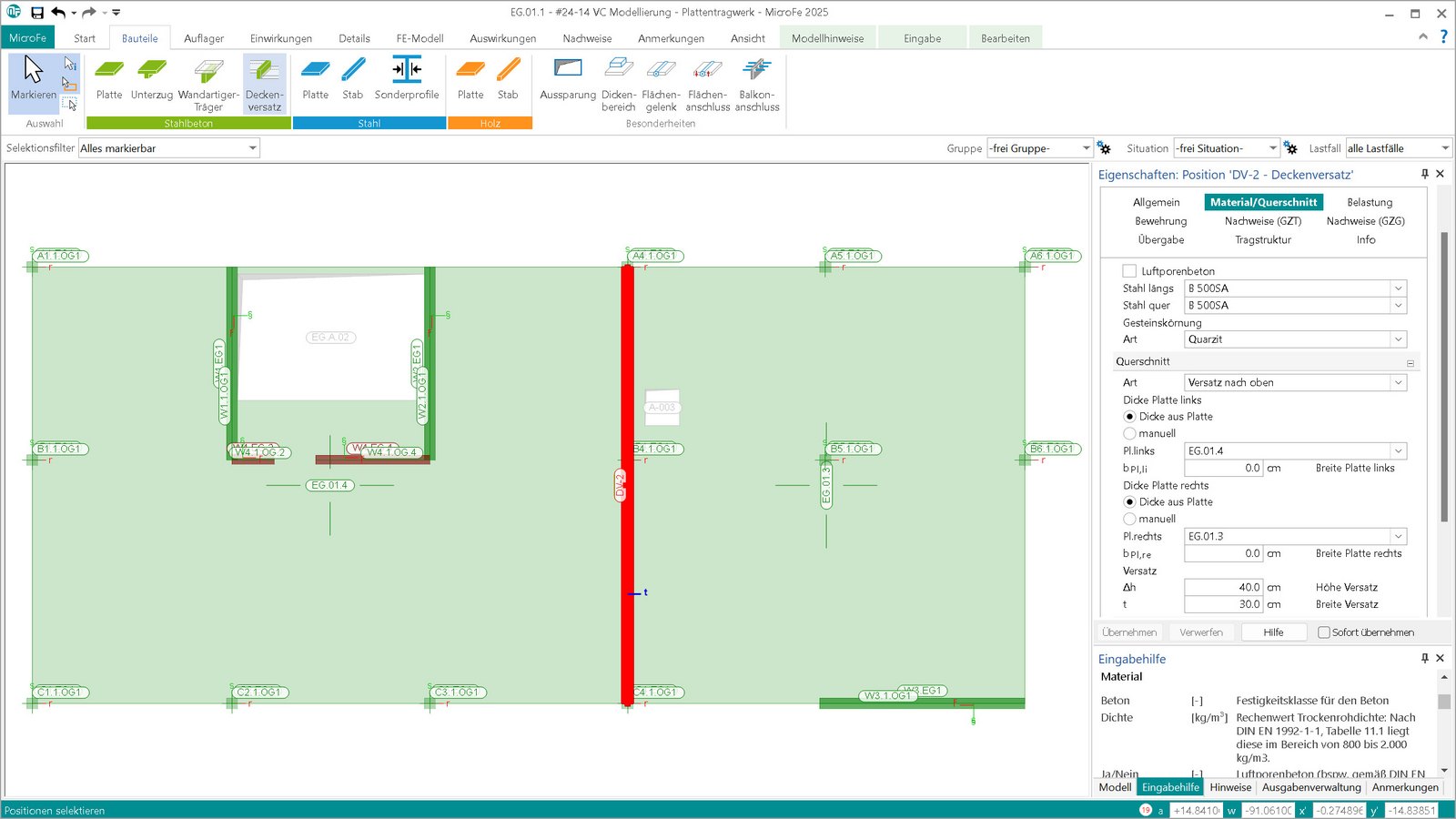Expand the Stahl längs dropdown B 500SA
The width and height of the screenshot is (1456, 819).
click(x=1399, y=288)
